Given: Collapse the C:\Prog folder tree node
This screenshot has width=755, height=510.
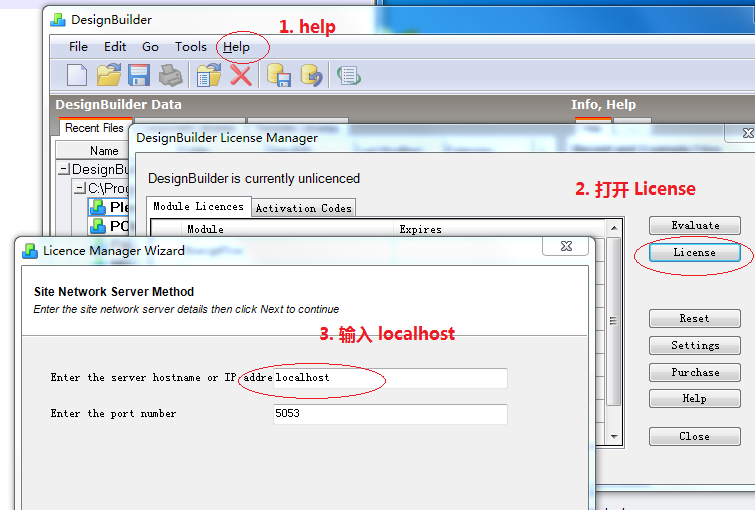Looking at the screenshot, I should (x=80, y=188).
